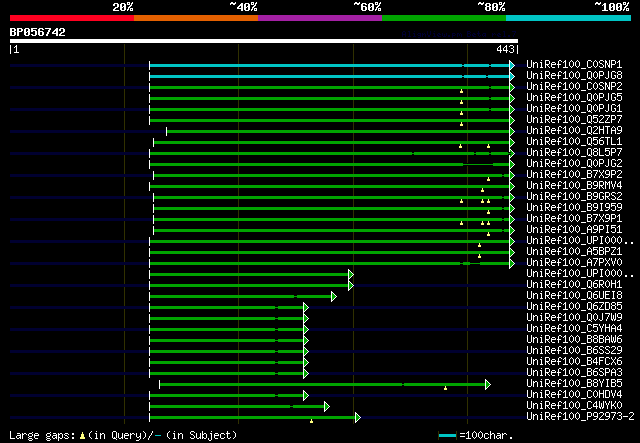
Task: Open UniRef100_Q52ZP7 hit label
Action: 574,120
